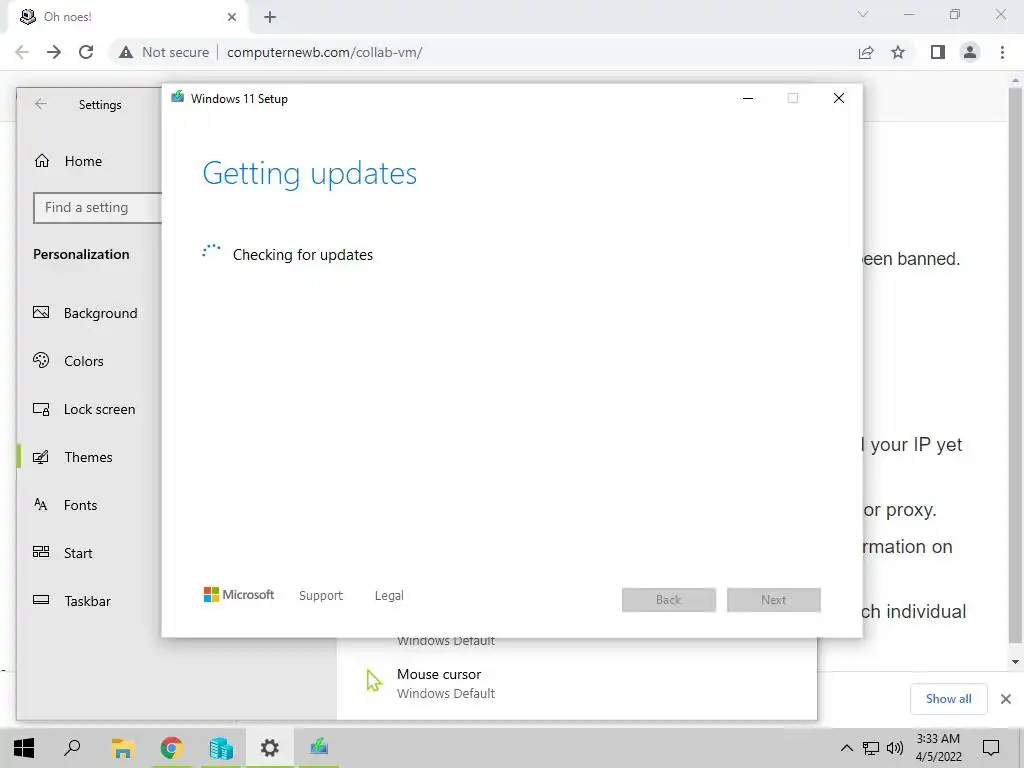Screen dimensions: 1024x768
Task: Click the volume speaker tray icon
Action: coord(895,748)
